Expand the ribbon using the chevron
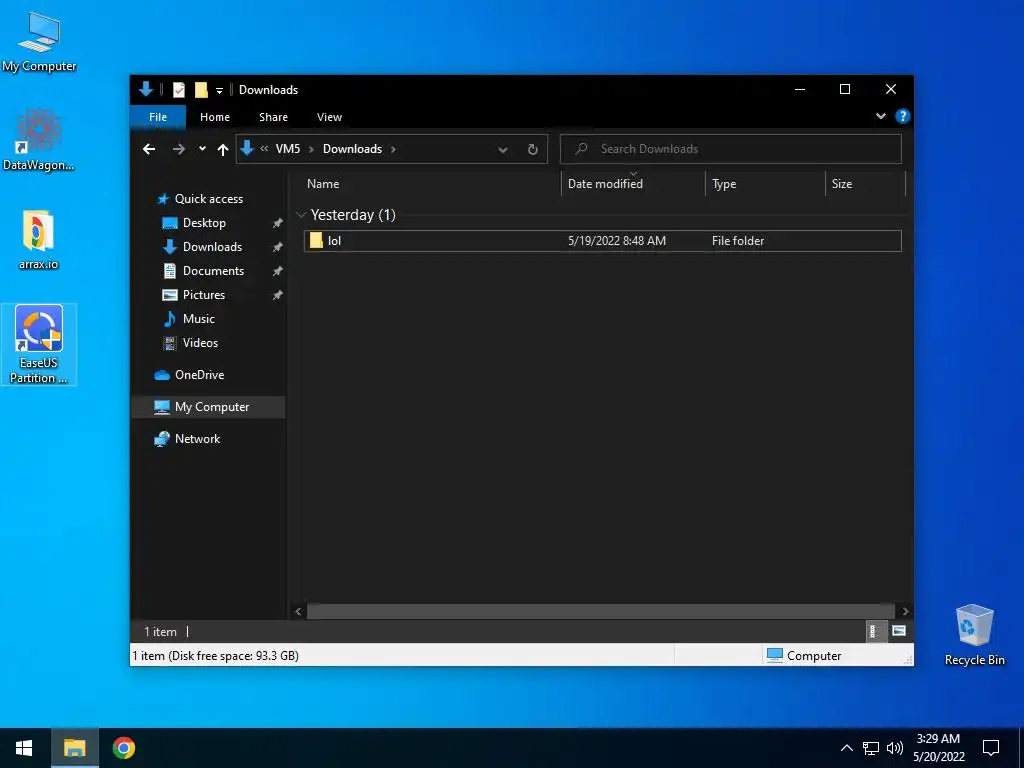This screenshot has width=1024, height=768. click(880, 116)
